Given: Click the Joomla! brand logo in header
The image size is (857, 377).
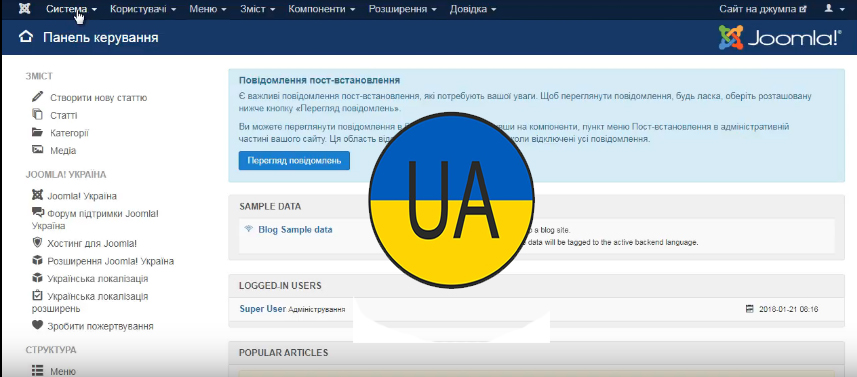Looking at the screenshot, I should point(780,37).
